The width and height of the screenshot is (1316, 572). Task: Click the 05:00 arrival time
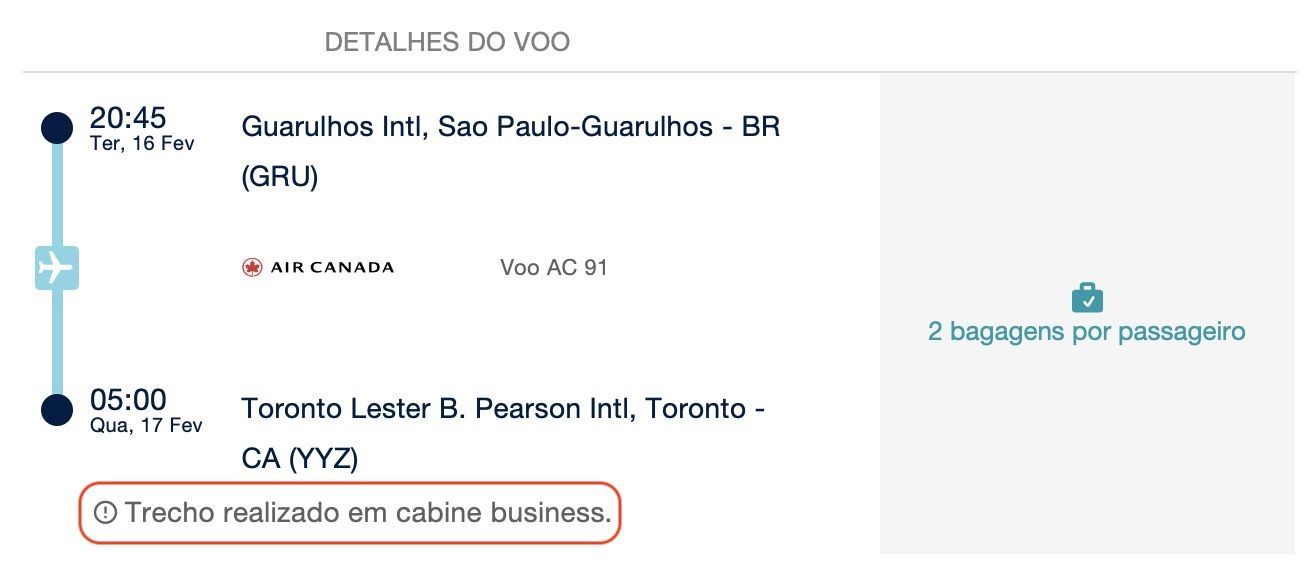click(x=128, y=400)
